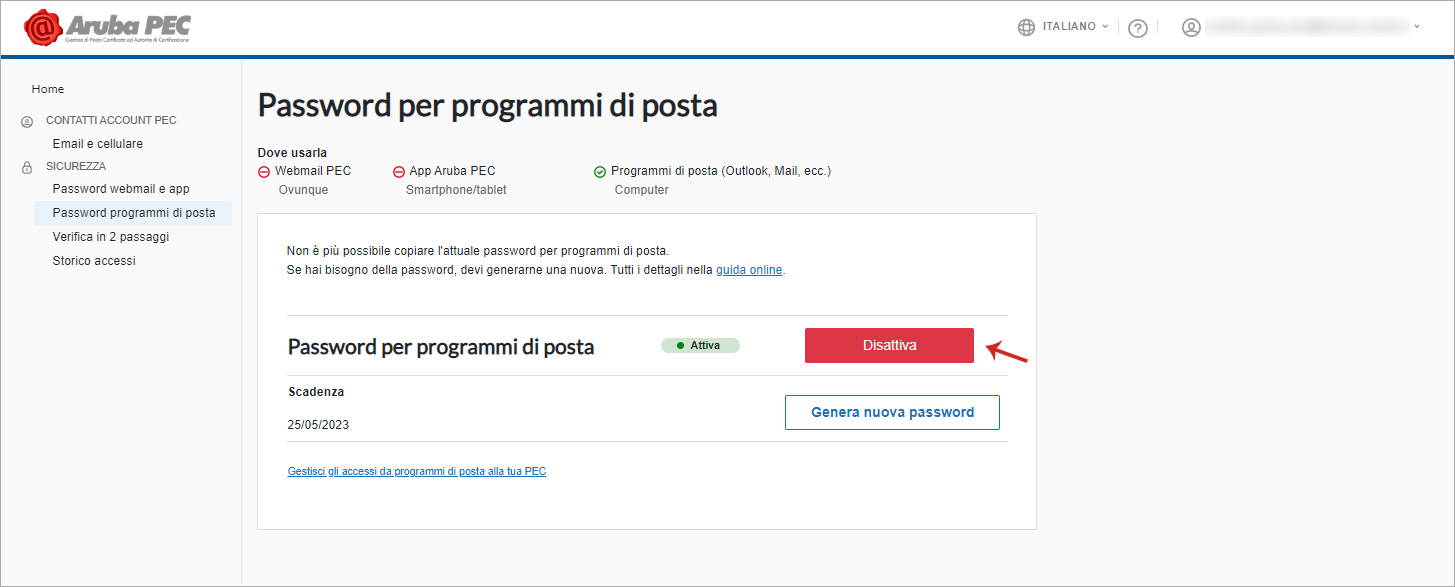Open the language globe icon
1455x587 pixels.
[x=1026, y=27]
